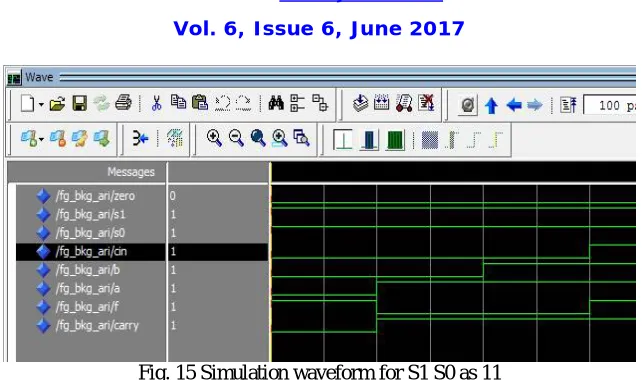Open the New file dropdown arrow

41,105
